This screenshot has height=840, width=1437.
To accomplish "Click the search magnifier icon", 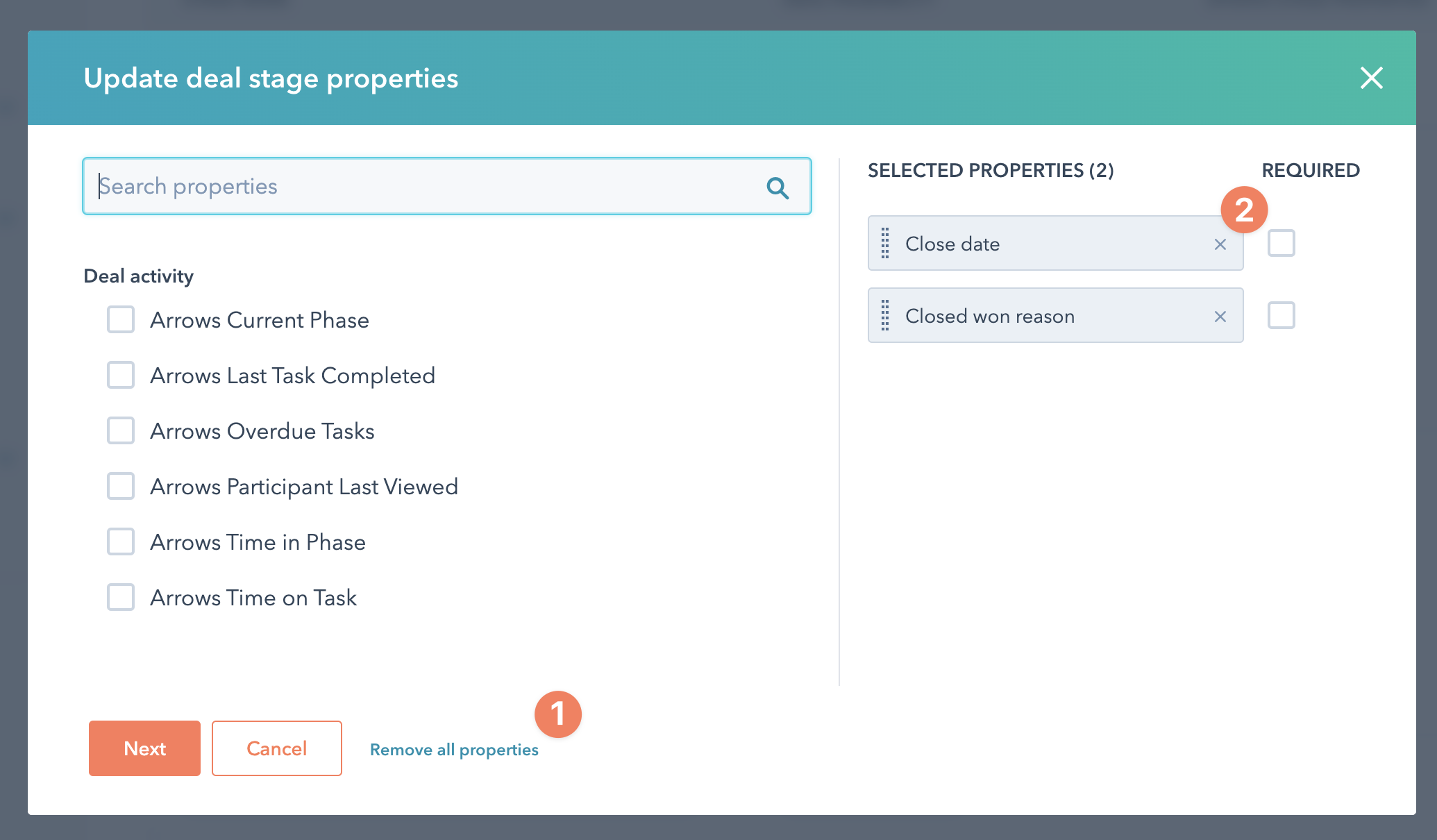I will [778, 187].
